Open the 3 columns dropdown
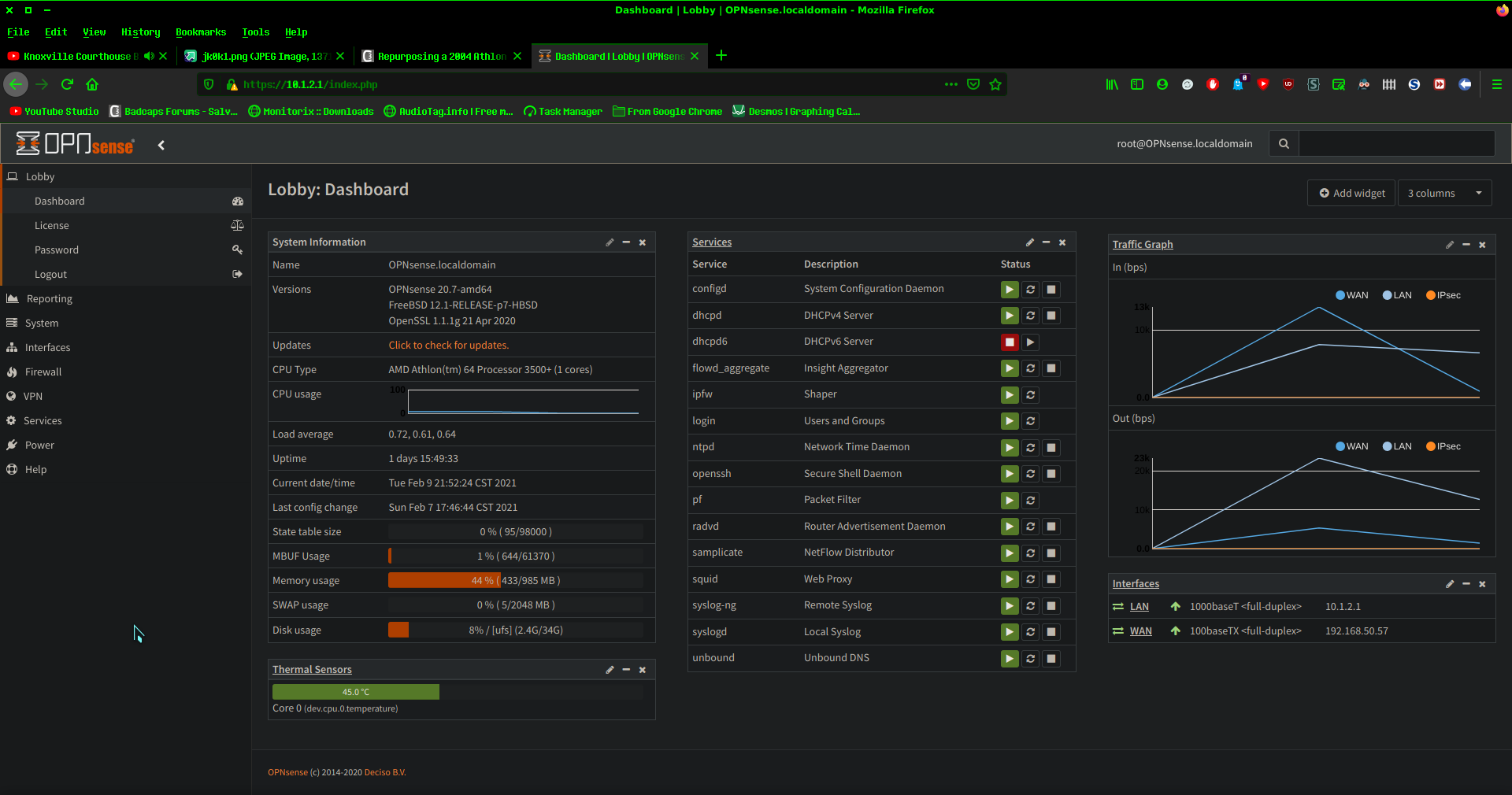Screen dimensions: 1512x795 [1443, 193]
